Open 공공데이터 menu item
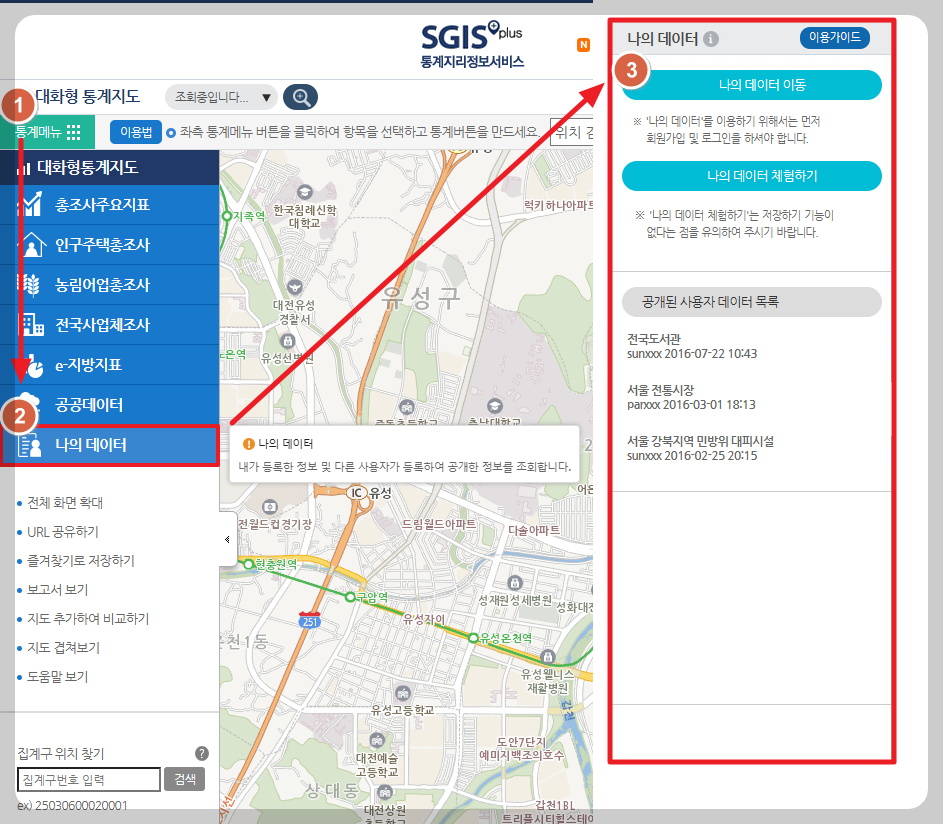This screenshot has height=824, width=943. tap(109, 405)
